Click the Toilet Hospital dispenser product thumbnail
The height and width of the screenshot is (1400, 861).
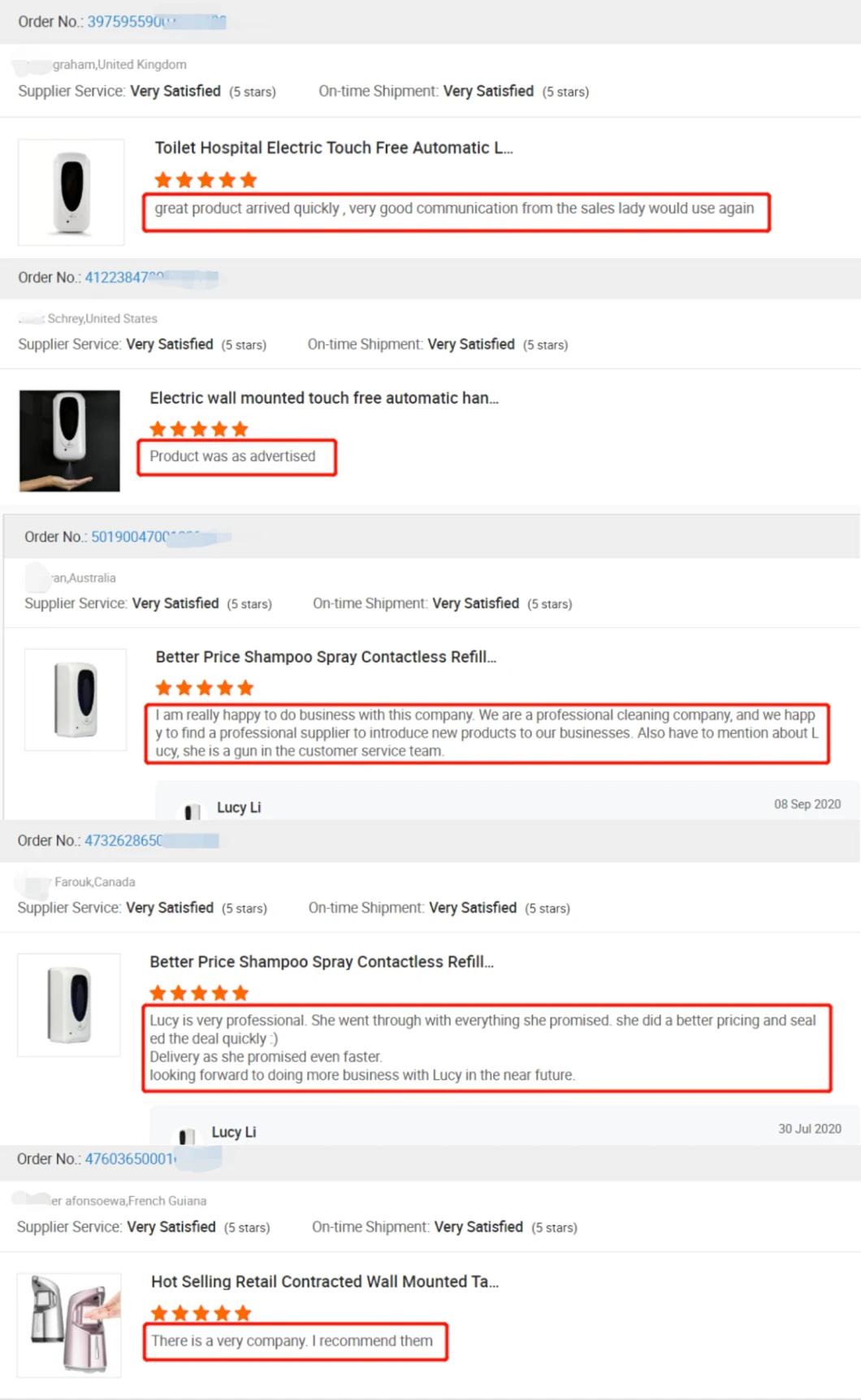pos(71,192)
